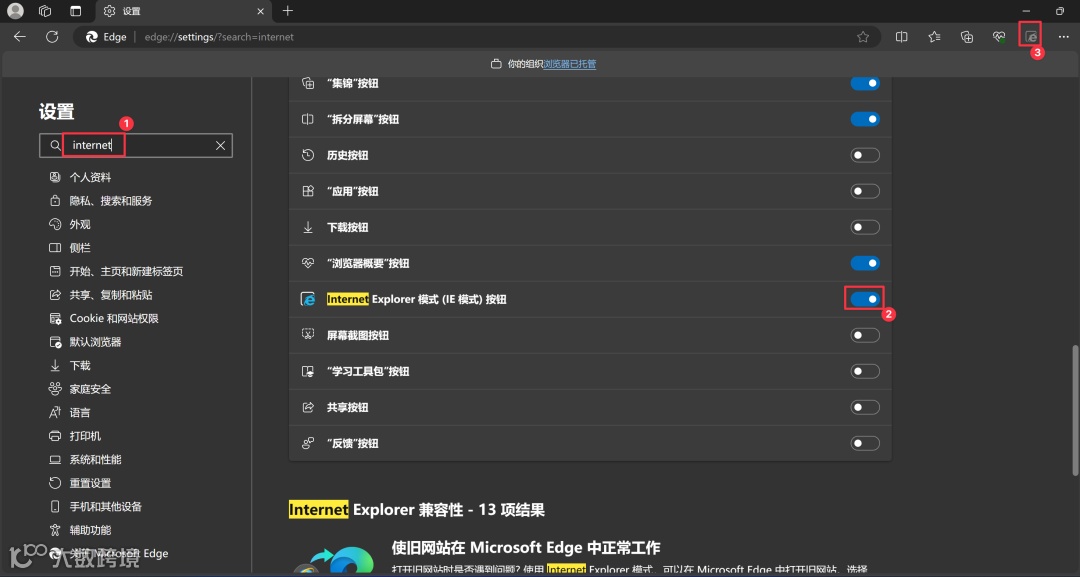Open 个人资料 settings section

(90, 177)
